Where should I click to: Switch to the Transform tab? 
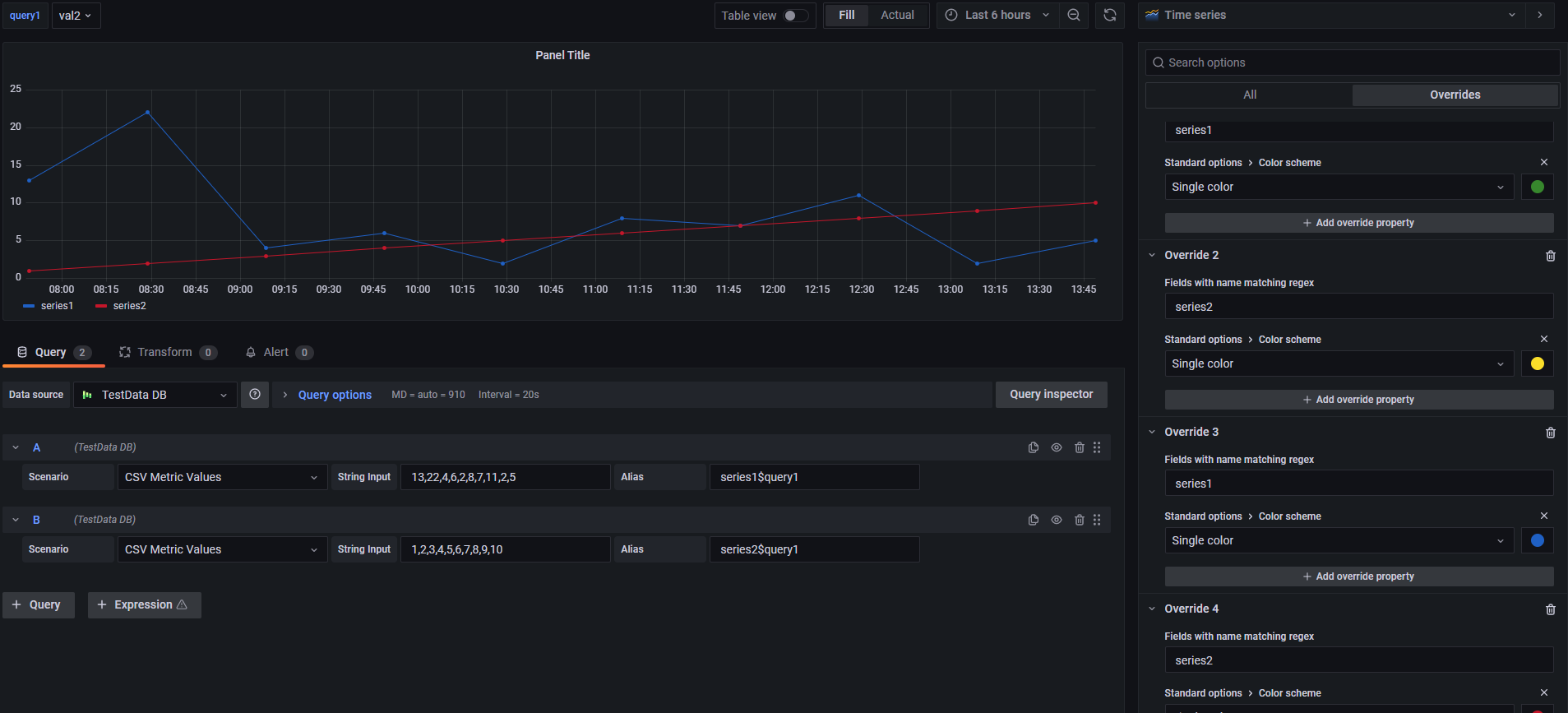click(168, 352)
